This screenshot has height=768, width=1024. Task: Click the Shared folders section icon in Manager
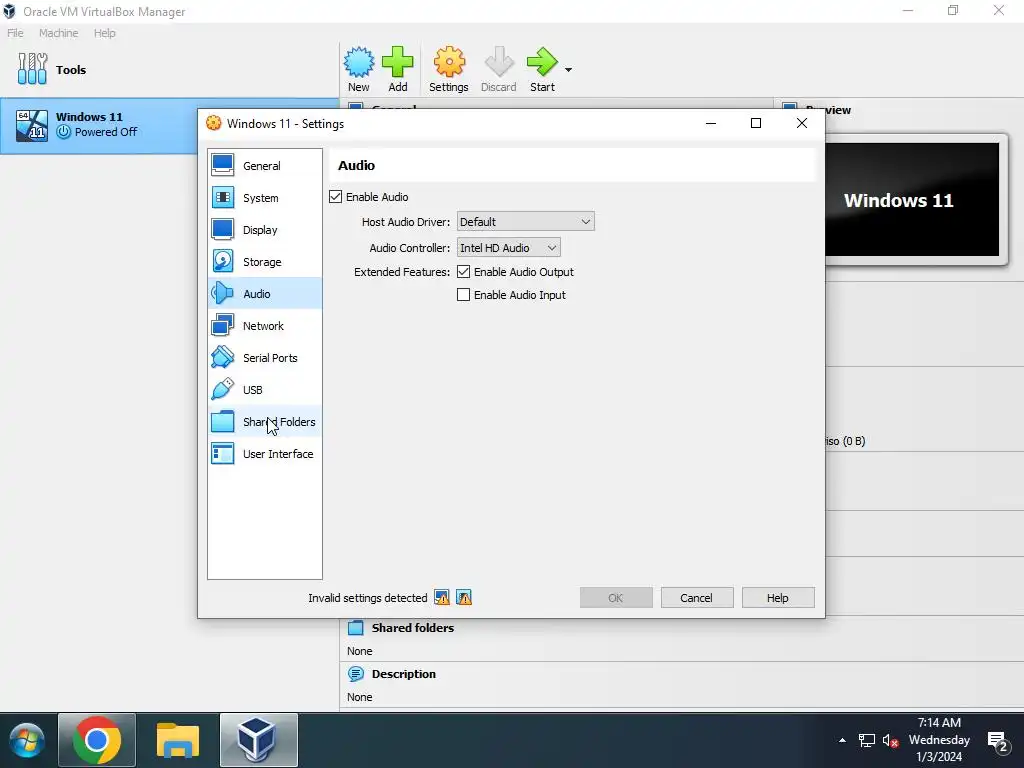click(x=356, y=628)
